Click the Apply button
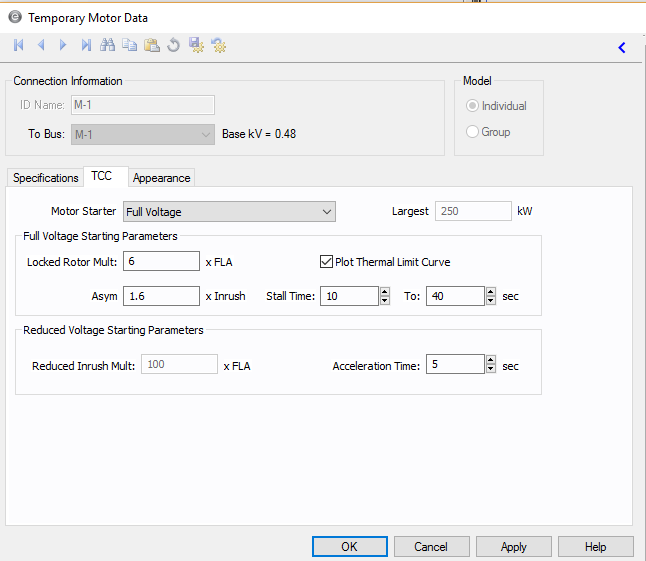 click(513, 547)
